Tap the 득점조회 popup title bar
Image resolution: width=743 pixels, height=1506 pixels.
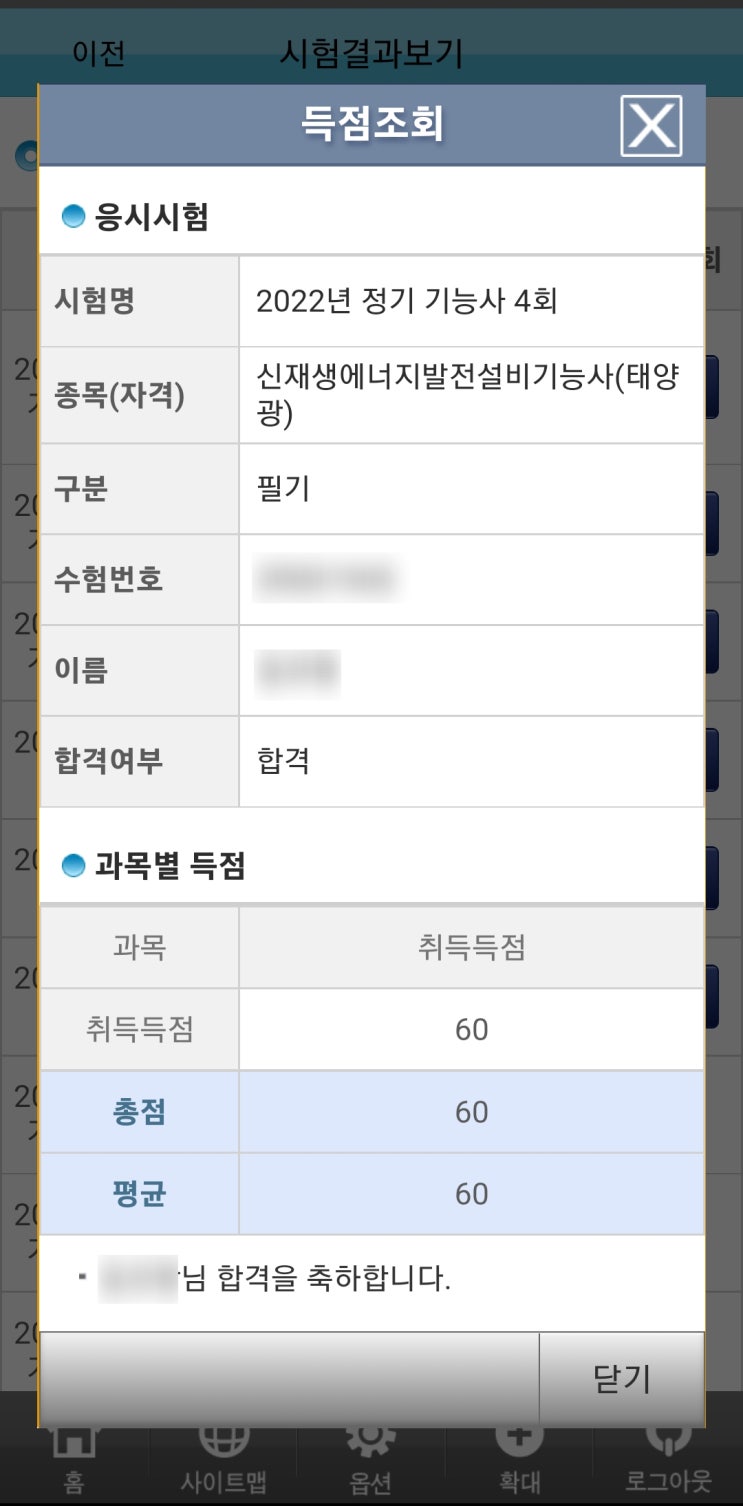click(x=371, y=125)
